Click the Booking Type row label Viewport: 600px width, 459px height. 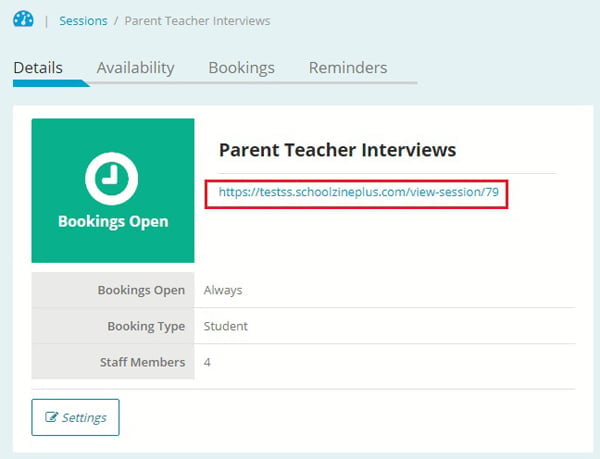146,326
